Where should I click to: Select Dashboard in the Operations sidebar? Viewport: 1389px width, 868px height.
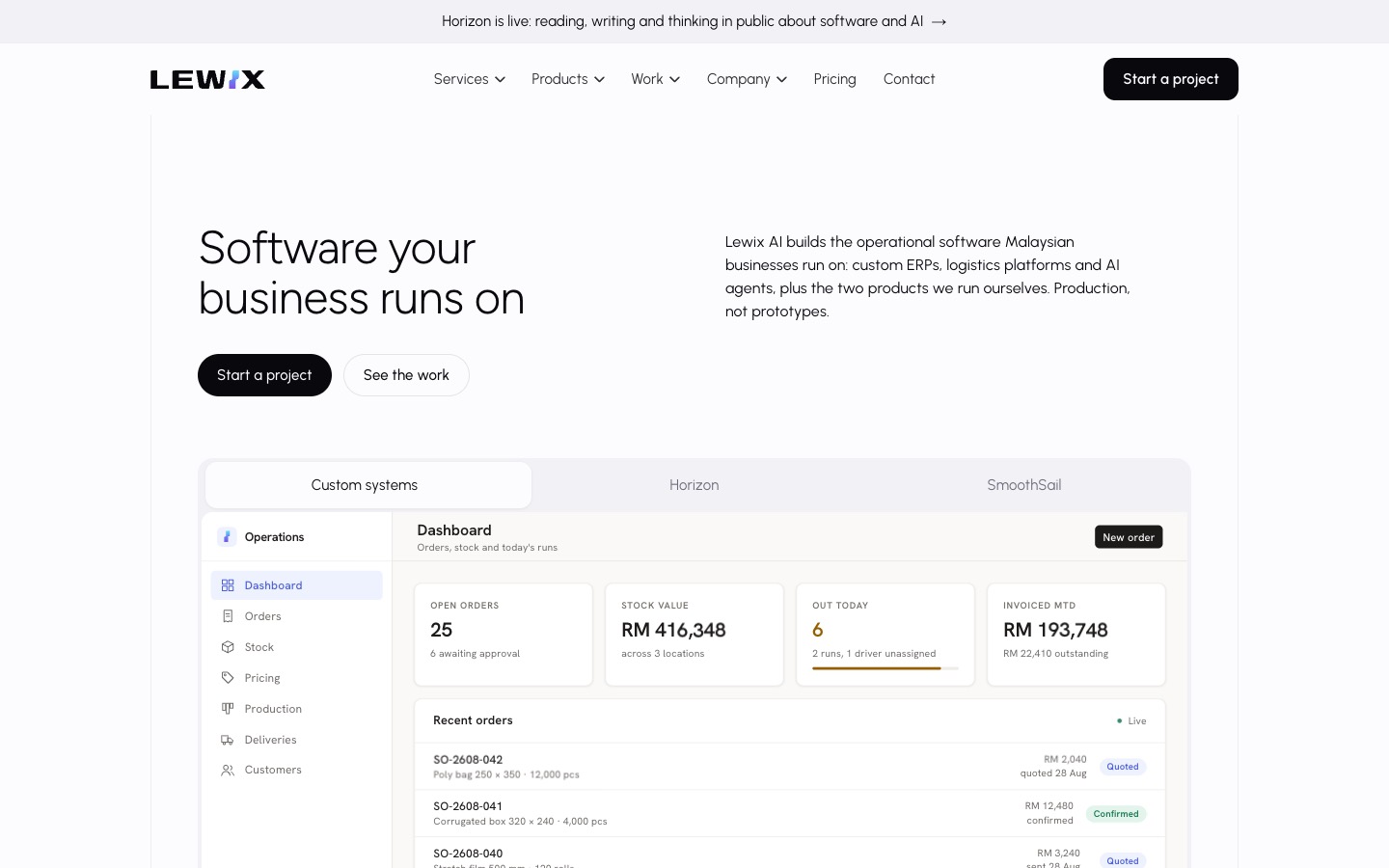coord(296,585)
